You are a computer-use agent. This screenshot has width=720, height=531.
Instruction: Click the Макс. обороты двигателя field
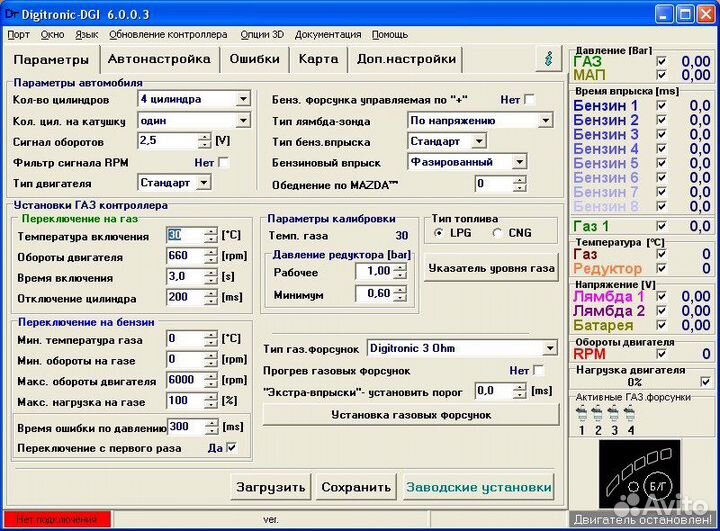[x=185, y=380]
